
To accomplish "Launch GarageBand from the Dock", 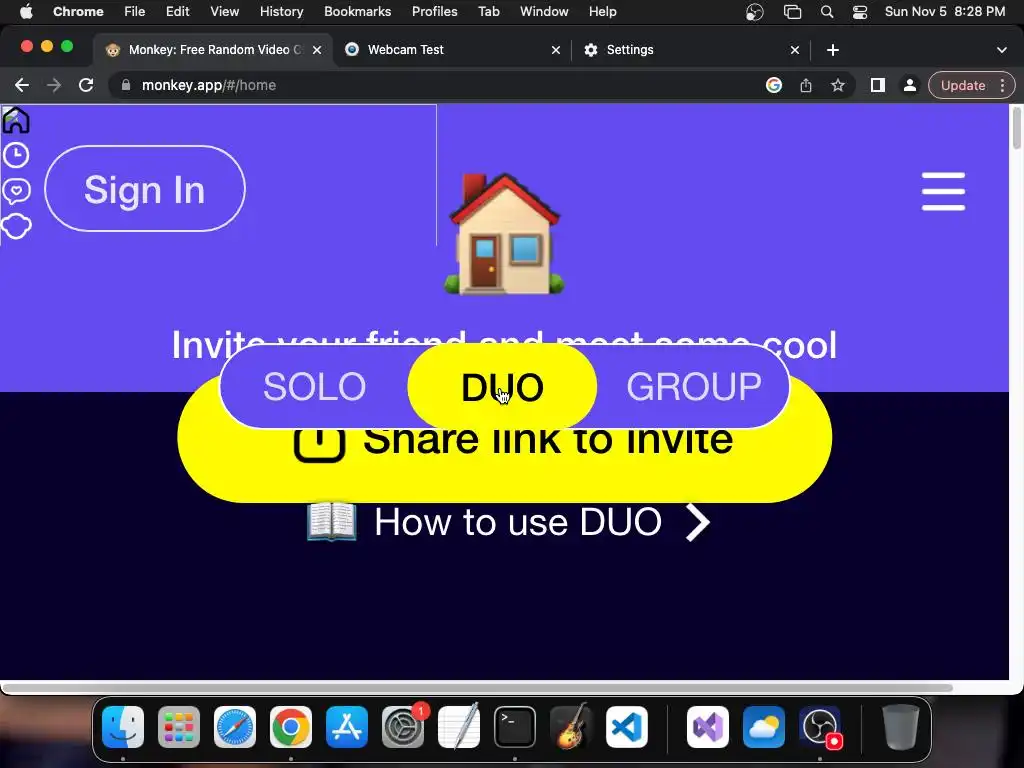I will (571, 727).
